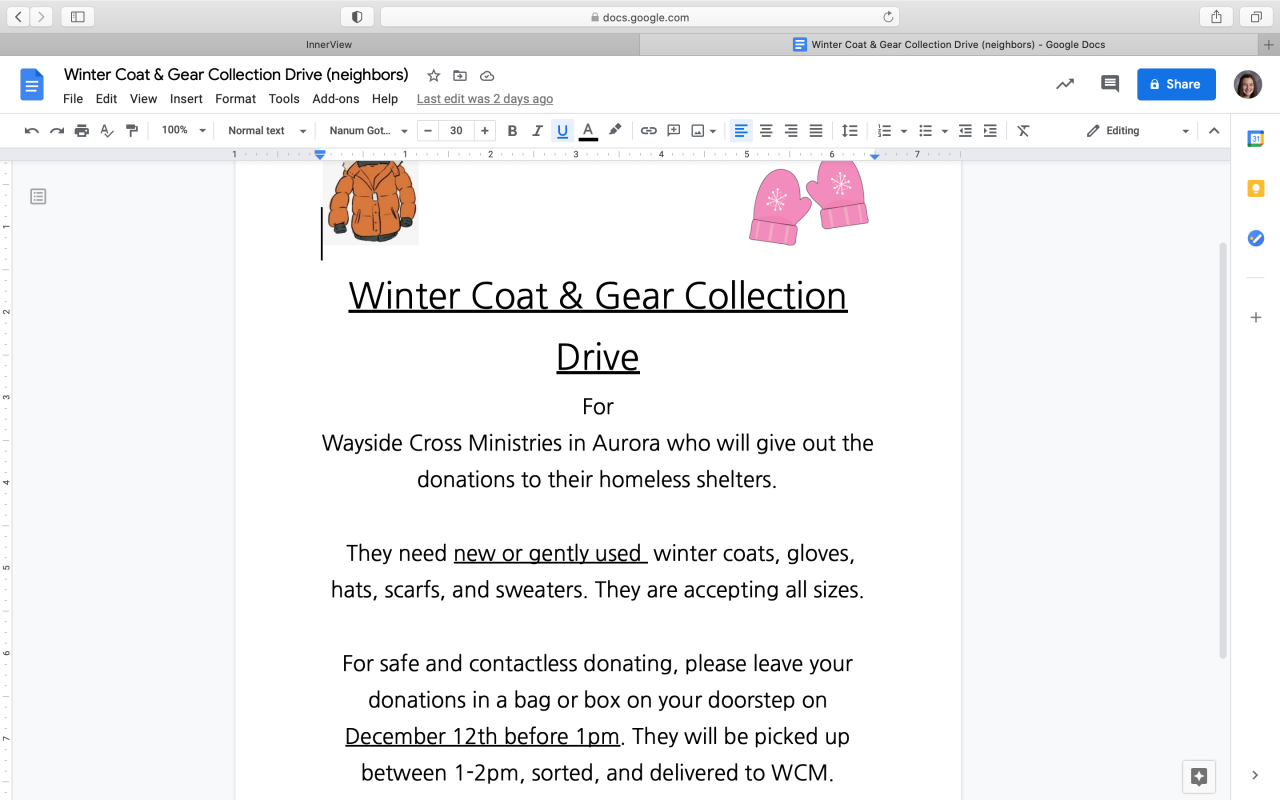Open the Format menu
The width and height of the screenshot is (1280, 800).
click(236, 99)
